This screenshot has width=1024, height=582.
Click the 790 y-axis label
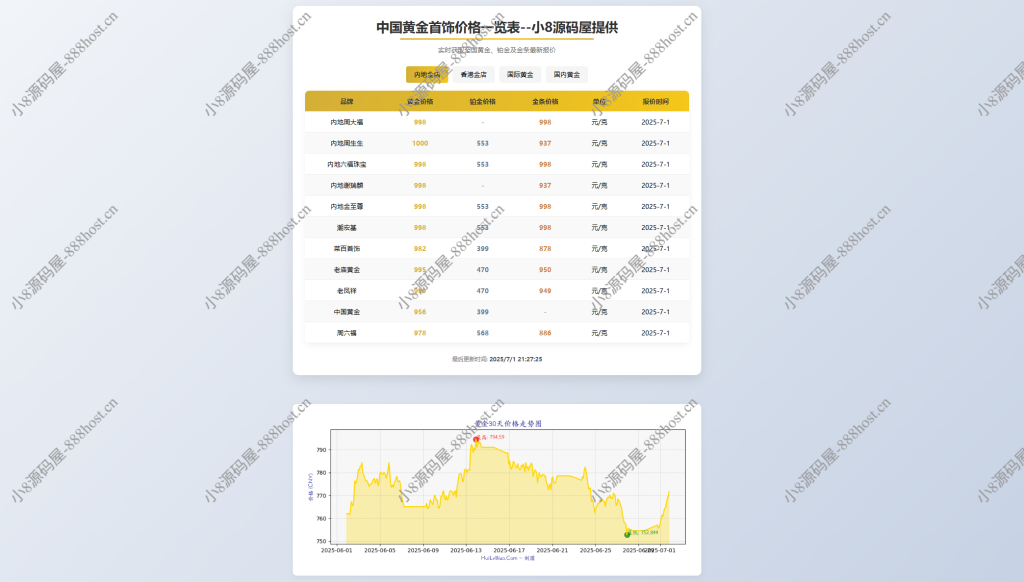tap(321, 450)
